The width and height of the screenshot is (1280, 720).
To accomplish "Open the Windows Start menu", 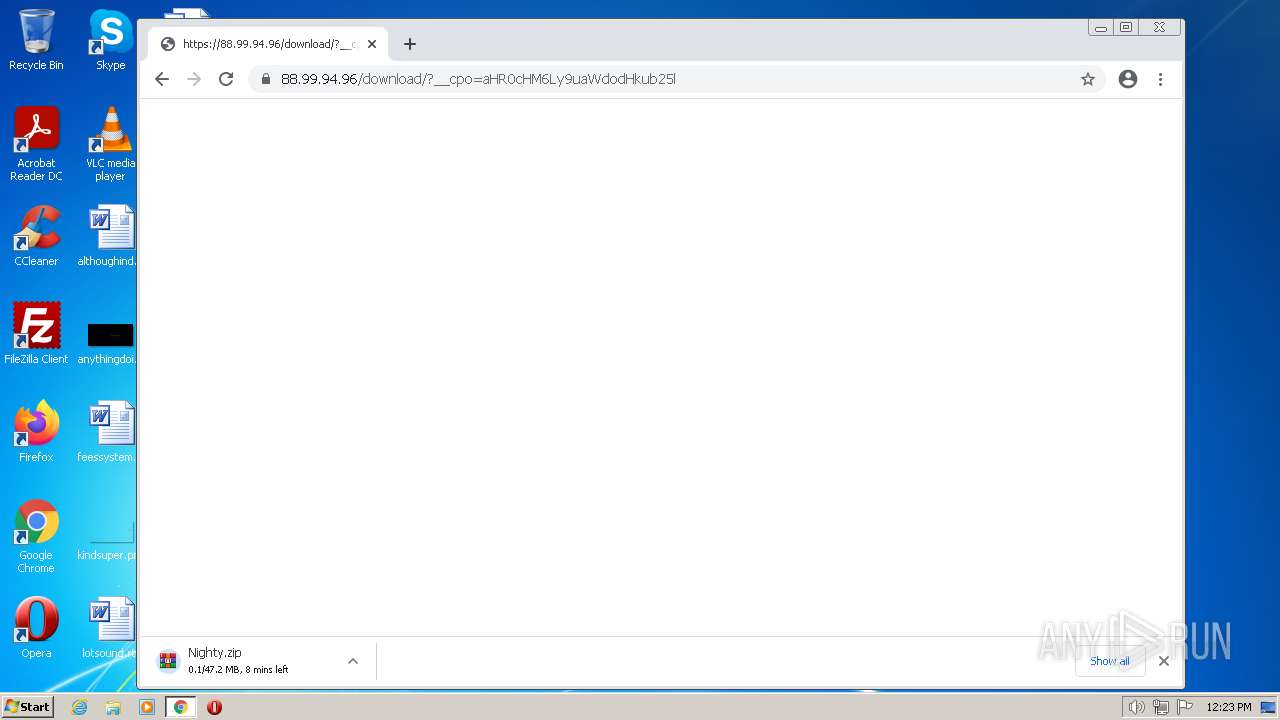I will coord(27,707).
